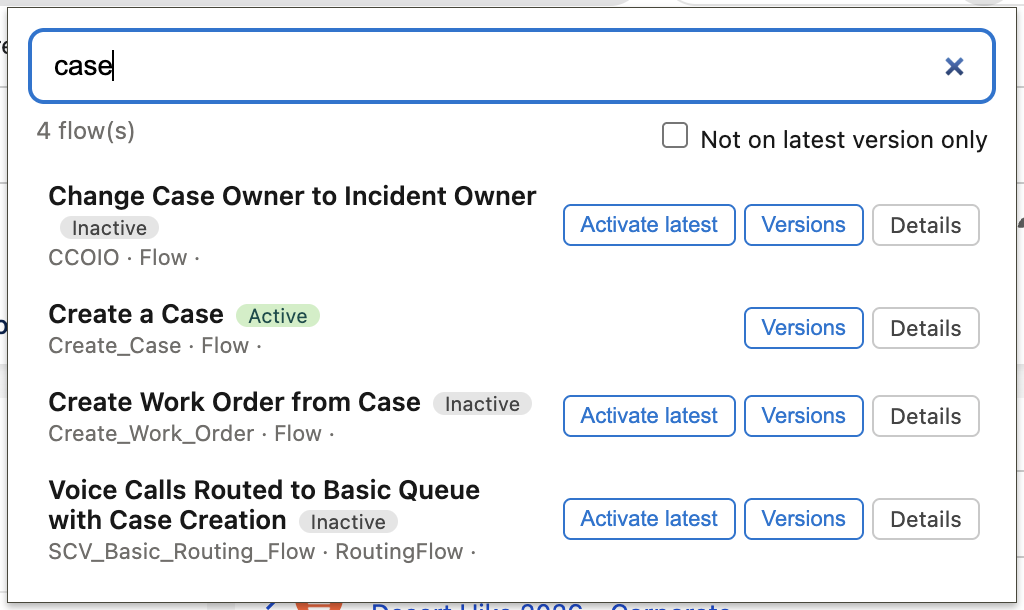1024x610 pixels.
Task: Open Versions for Create Work Order from Case
Action: 803,416
